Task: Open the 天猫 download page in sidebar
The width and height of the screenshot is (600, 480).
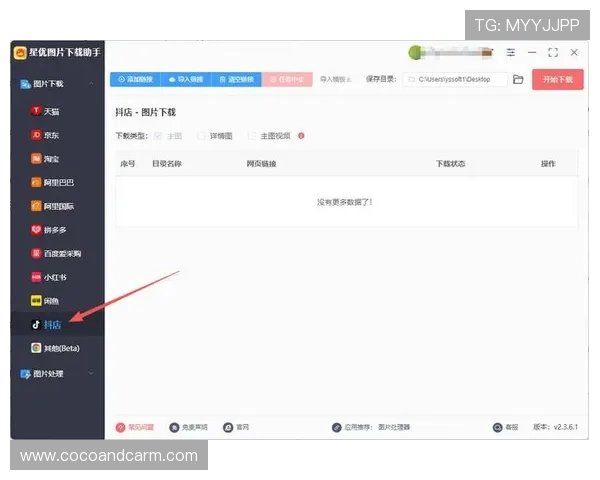Action: click(x=45, y=111)
